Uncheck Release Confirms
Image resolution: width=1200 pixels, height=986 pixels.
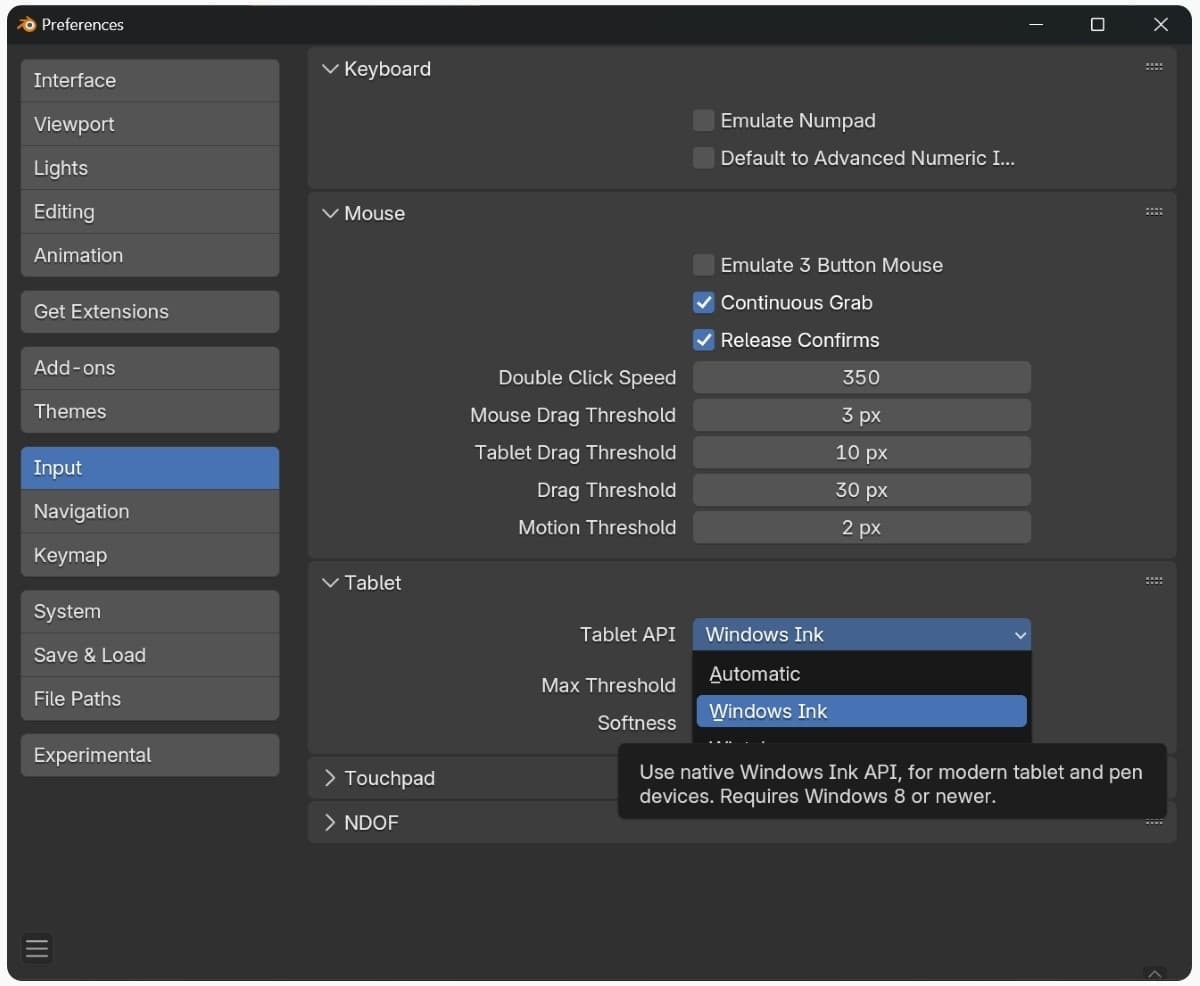pyautogui.click(x=704, y=340)
